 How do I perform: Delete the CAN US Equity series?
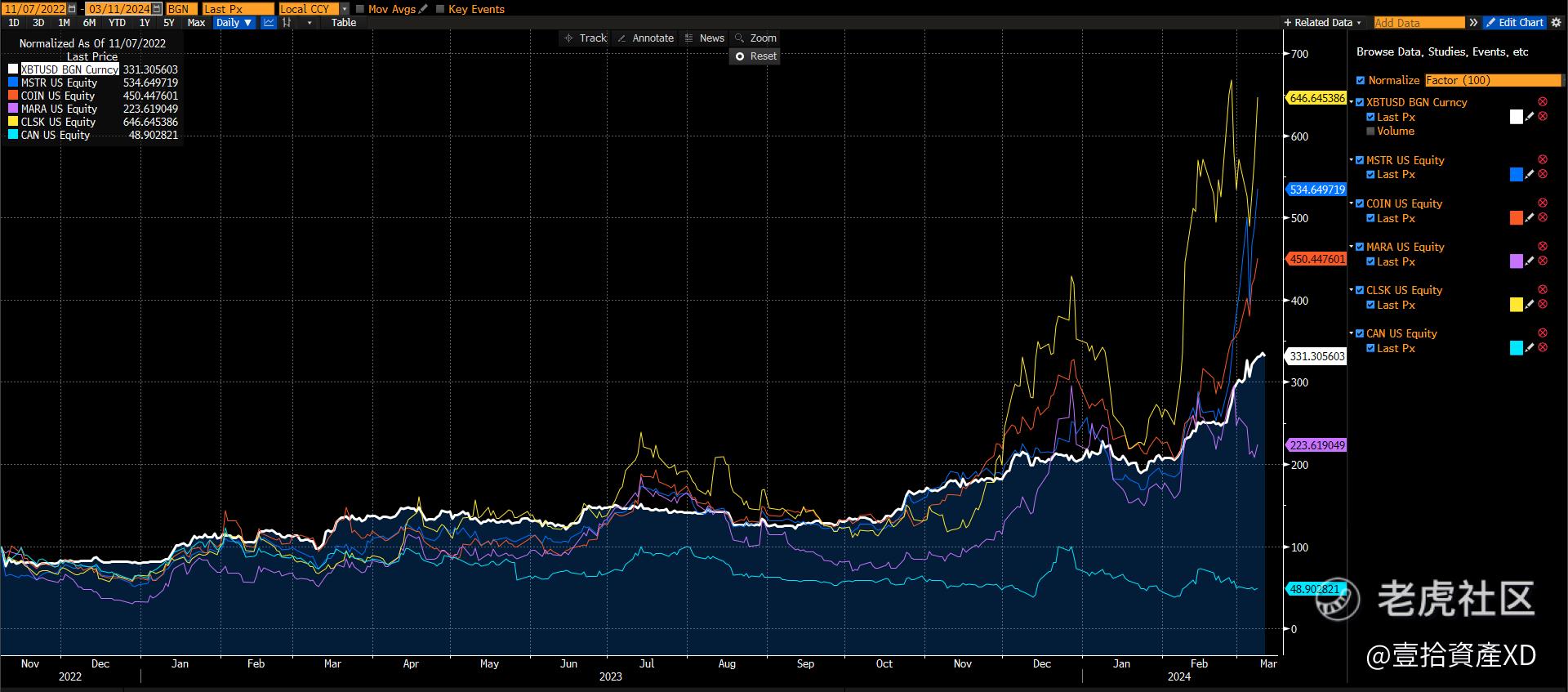[1543, 333]
